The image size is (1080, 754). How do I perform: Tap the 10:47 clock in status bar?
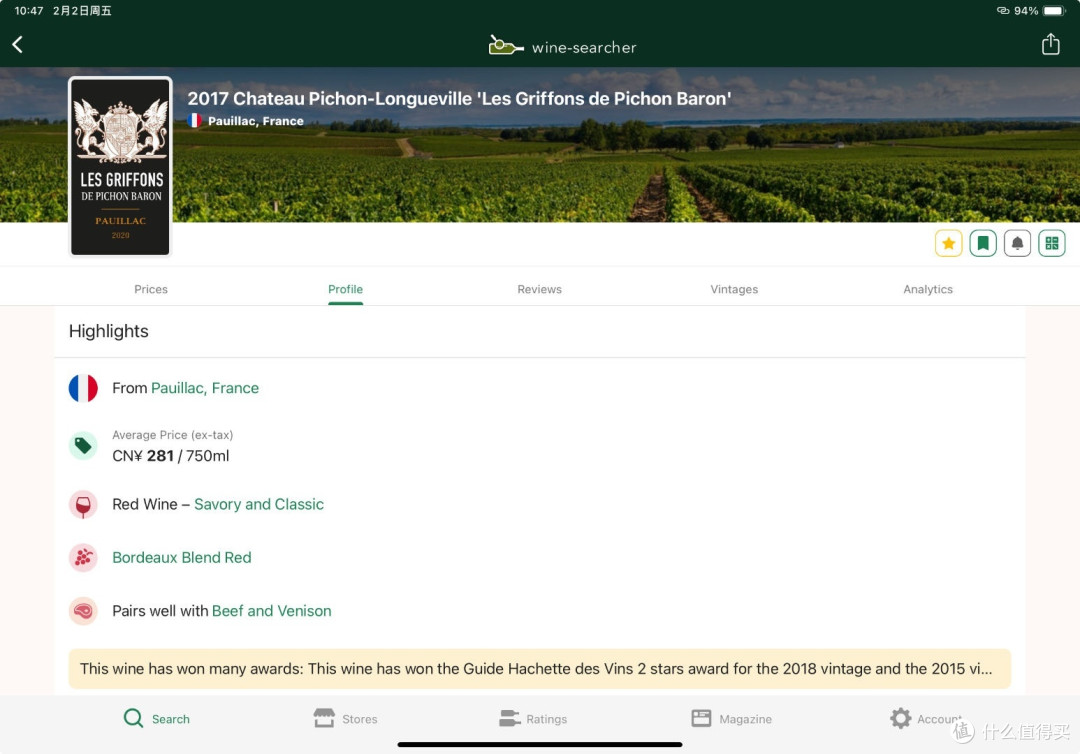pos(29,10)
